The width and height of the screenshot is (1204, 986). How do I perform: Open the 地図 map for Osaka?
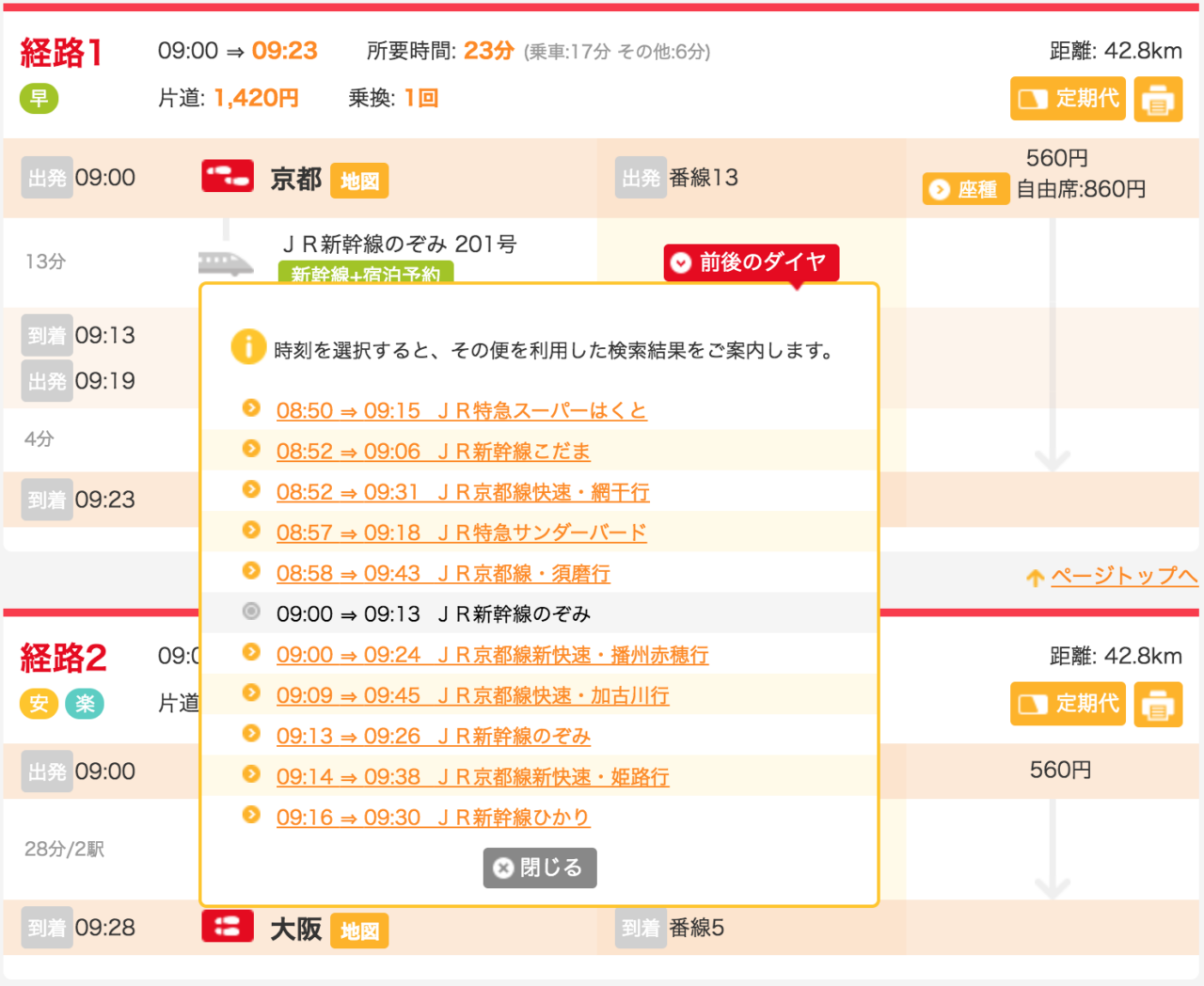click(359, 931)
